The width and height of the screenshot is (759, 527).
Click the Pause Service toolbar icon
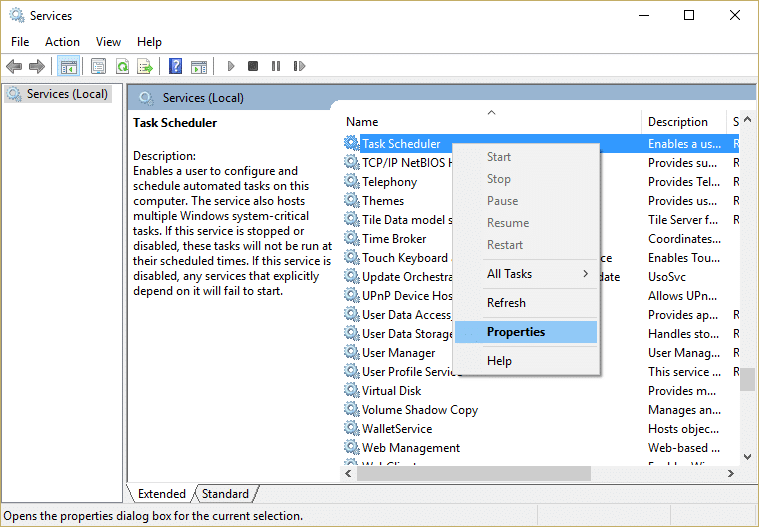276,66
